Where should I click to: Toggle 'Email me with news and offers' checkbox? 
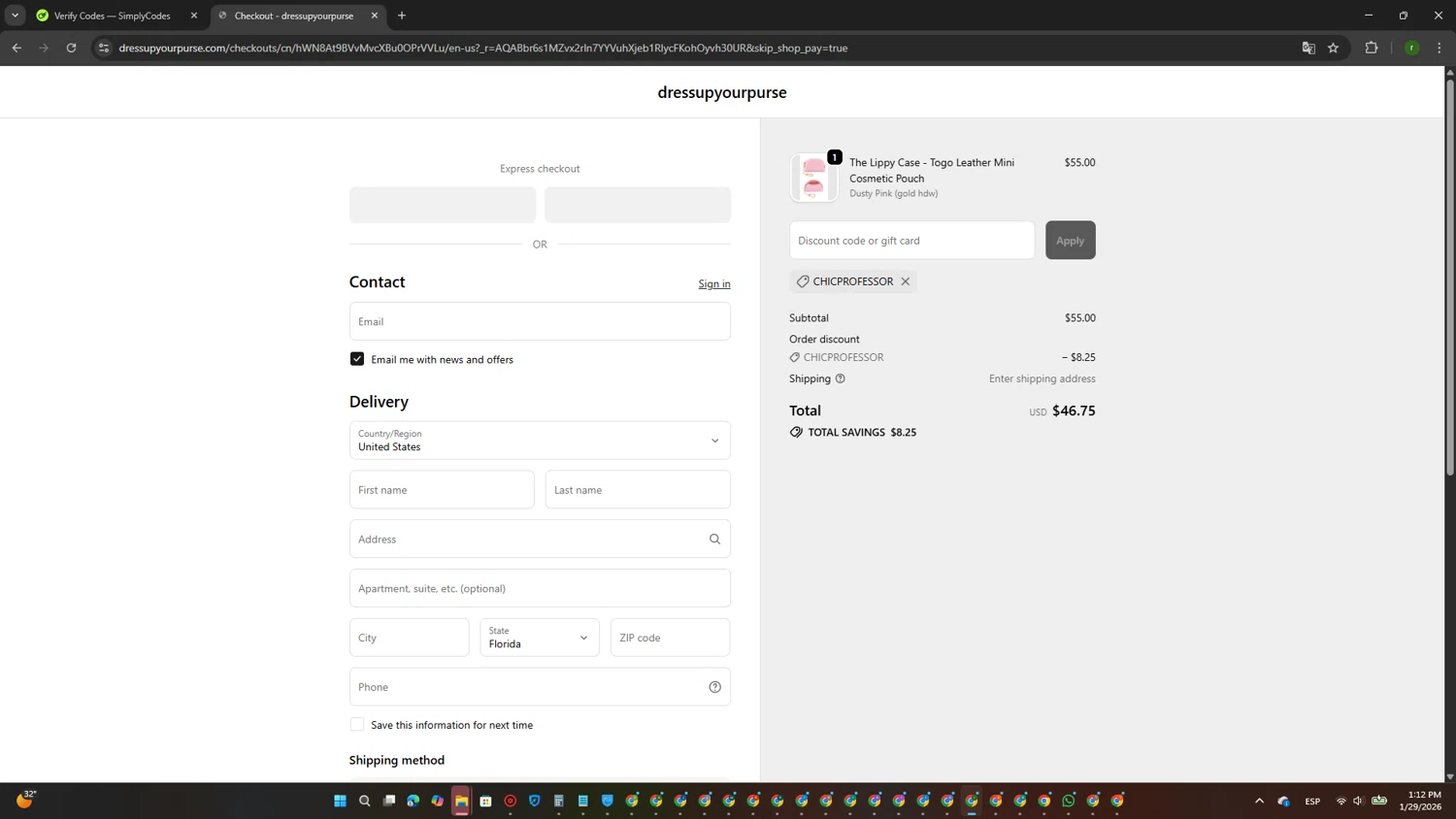(x=357, y=359)
